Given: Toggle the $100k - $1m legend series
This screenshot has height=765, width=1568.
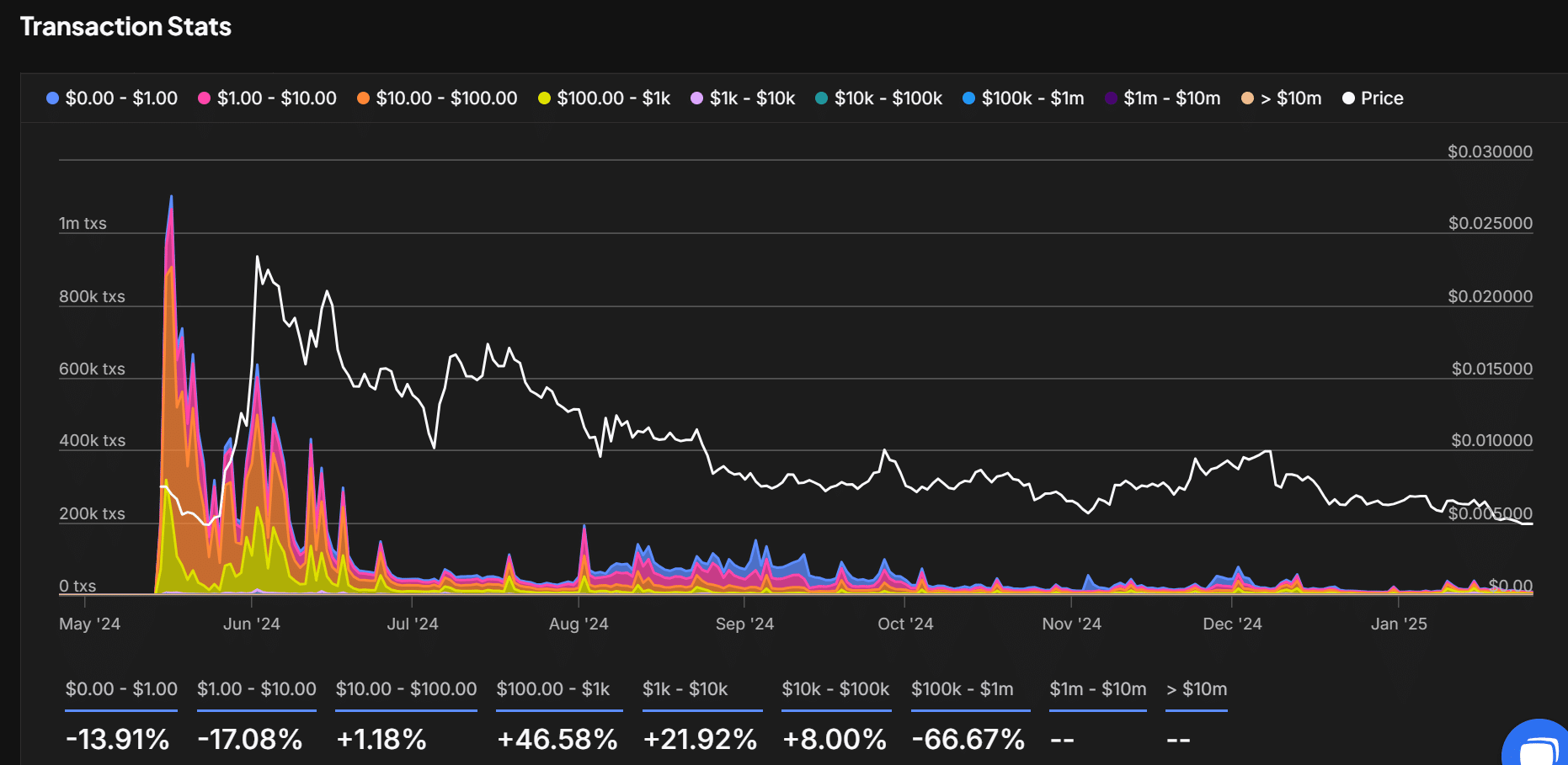Looking at the screenshot, I should click(x=1023, y=98).
